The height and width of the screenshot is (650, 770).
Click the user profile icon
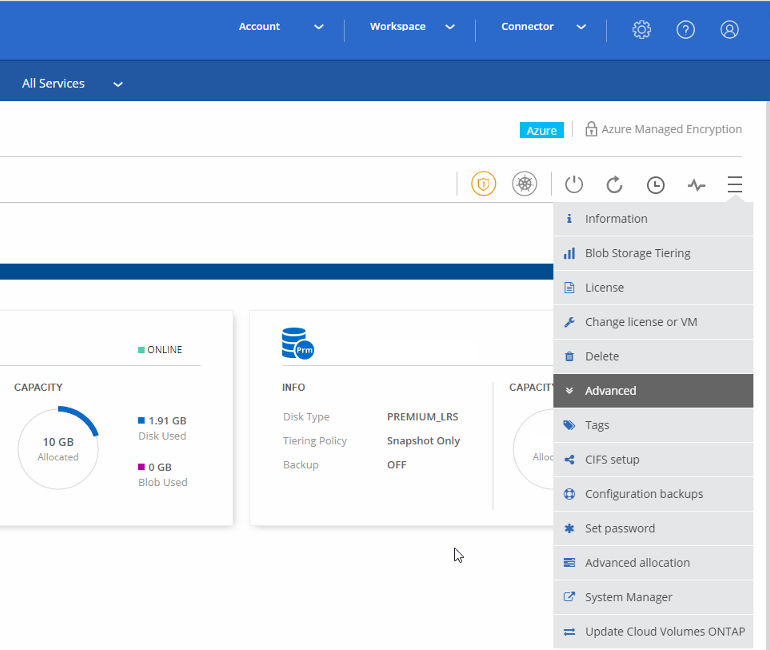[x=730, y=30]
